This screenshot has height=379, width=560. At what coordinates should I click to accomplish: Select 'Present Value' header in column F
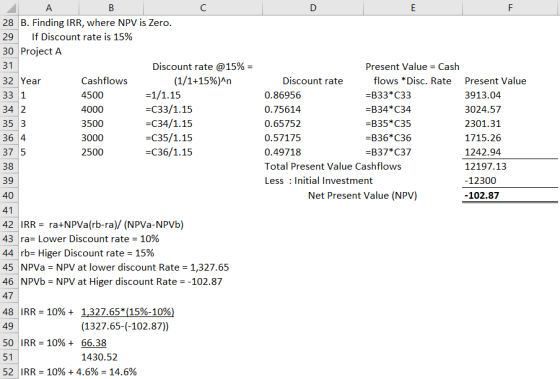click(495, 81)
